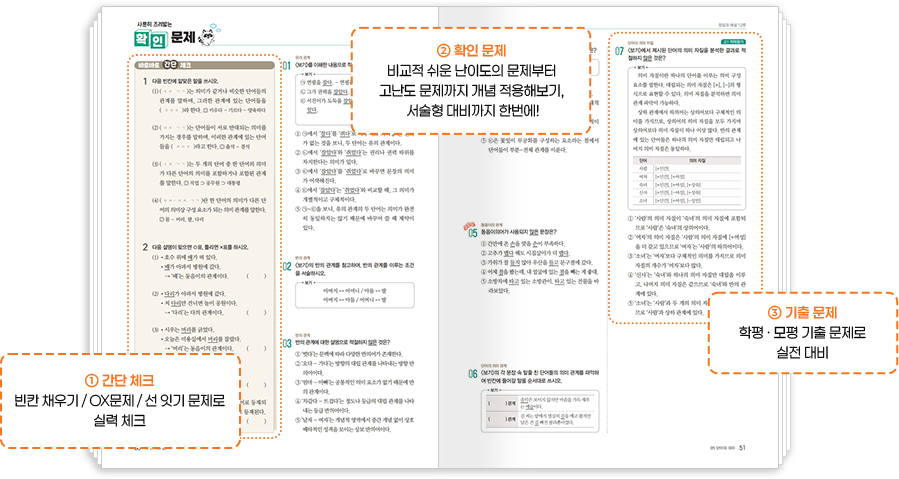899x479 pixels.
Task: Click the green 확인 block title
Action: (151, 38)
